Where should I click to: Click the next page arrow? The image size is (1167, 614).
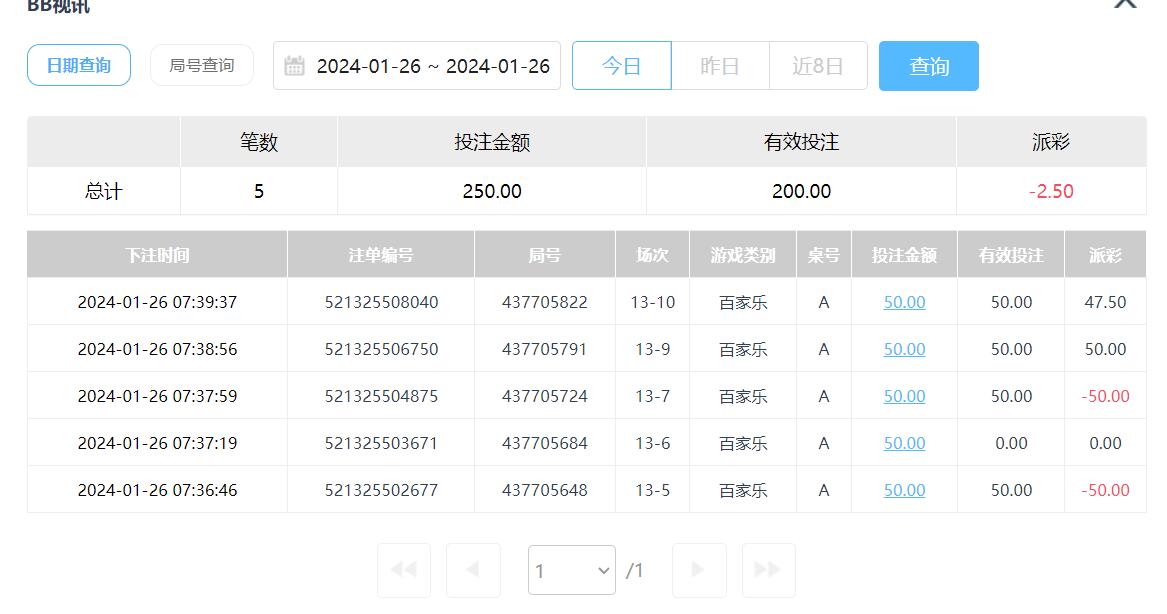(x=698, y=569)
